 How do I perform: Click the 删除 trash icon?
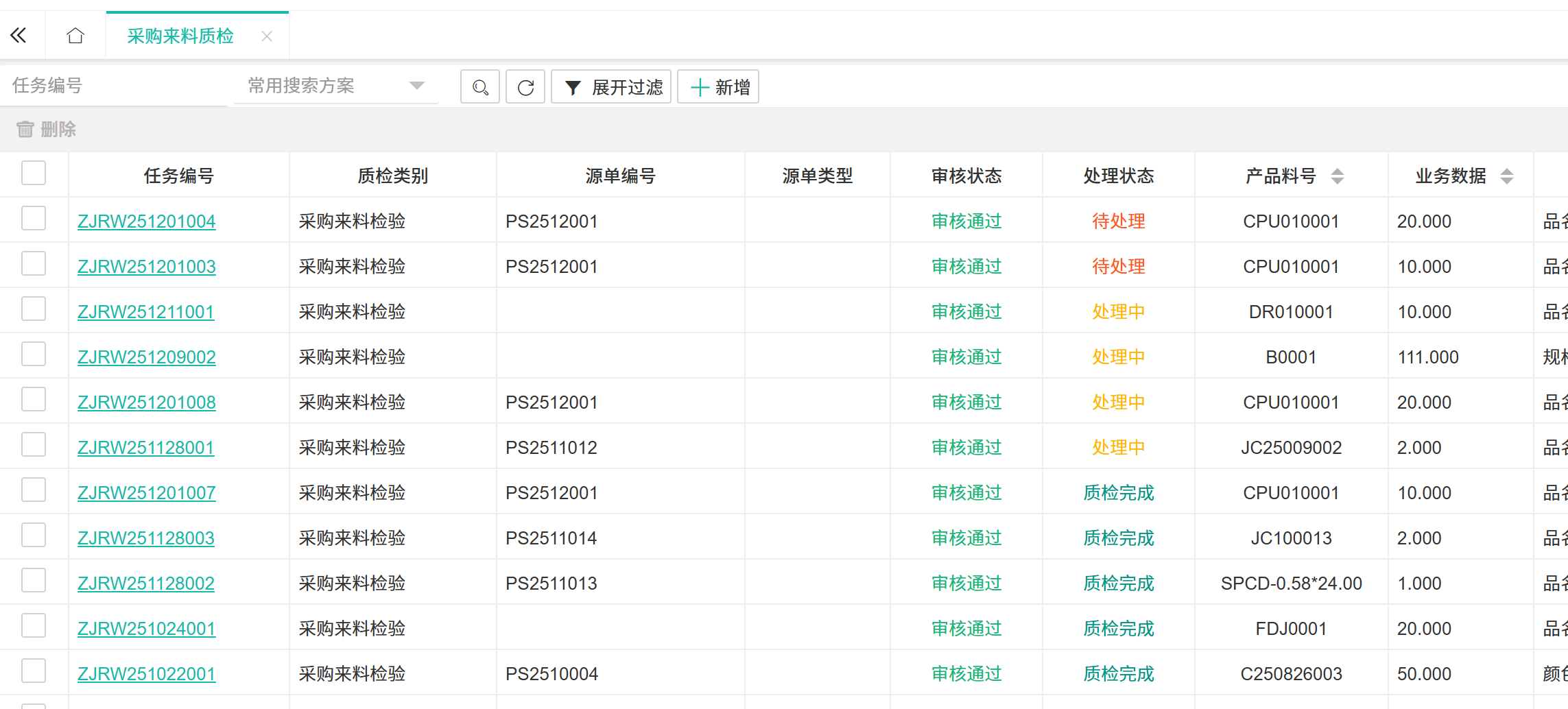point(25,130)
